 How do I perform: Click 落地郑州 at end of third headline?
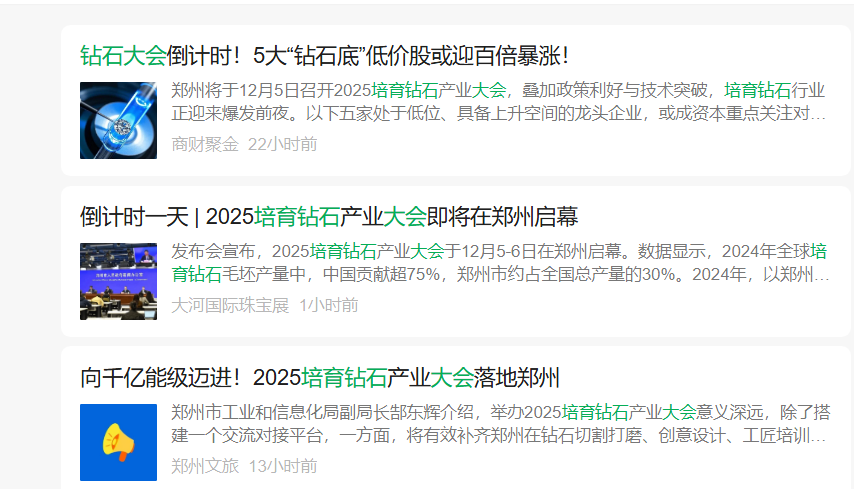coord(517,378)
